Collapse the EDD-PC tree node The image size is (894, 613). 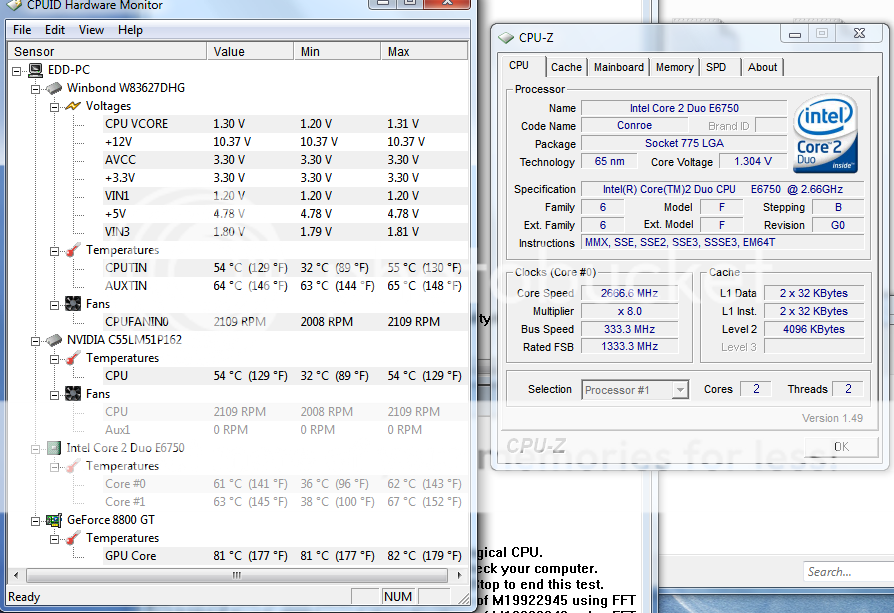tap(17, 70)
